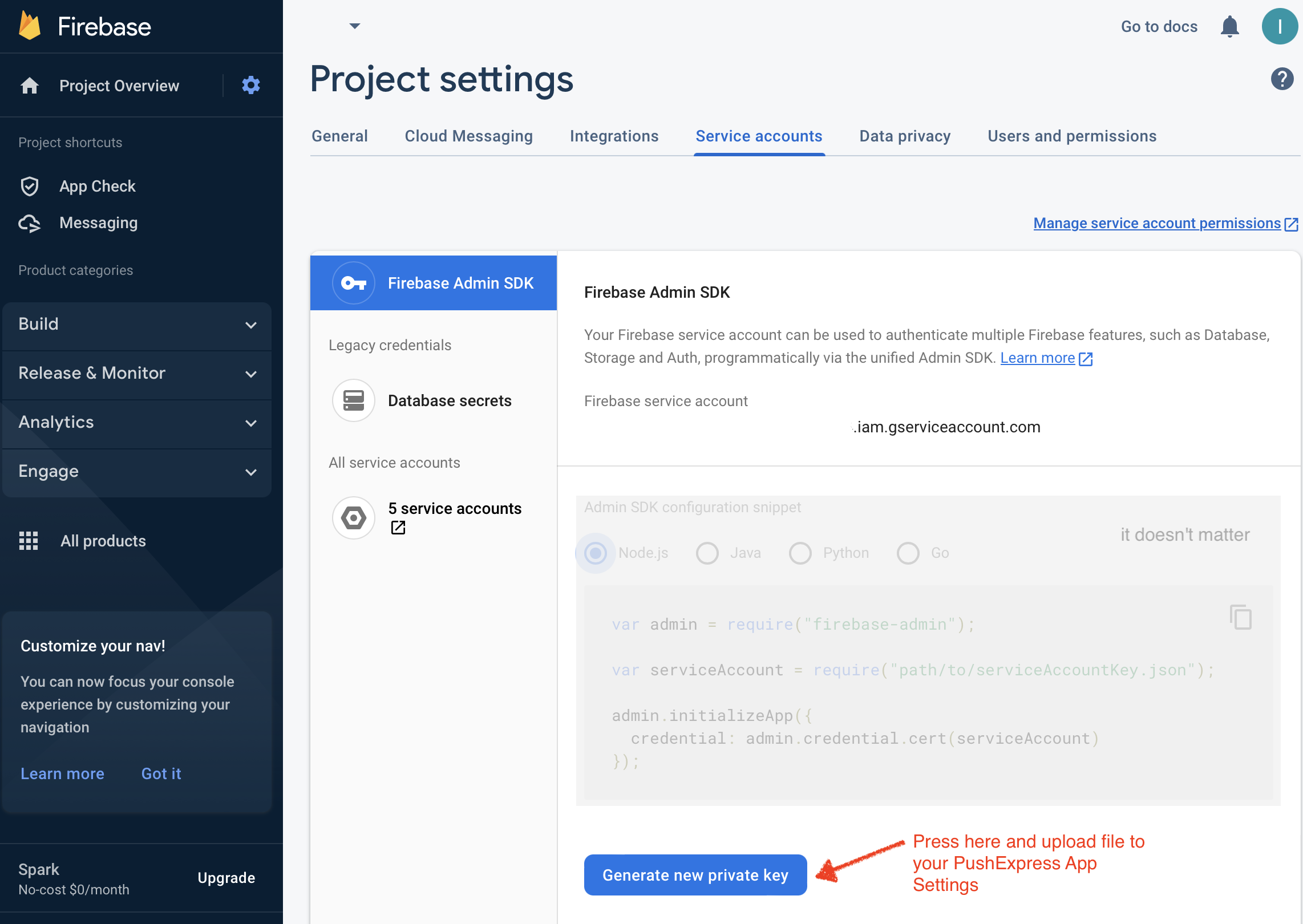Viewport: 1303px width, 924px height.
Task: Select the Java radio button
Action: coord(707,553)
